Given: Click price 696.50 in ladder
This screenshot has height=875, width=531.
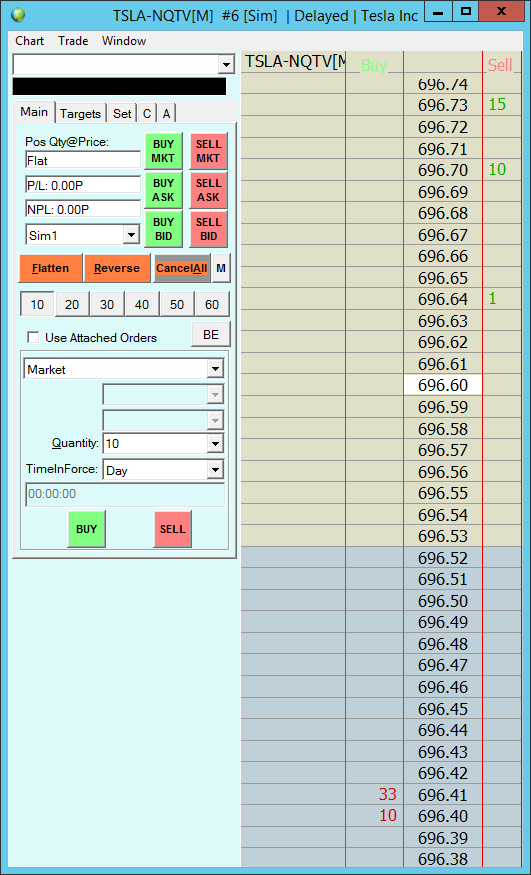Looking at the screenshot, I should click(x=443, y=601).
